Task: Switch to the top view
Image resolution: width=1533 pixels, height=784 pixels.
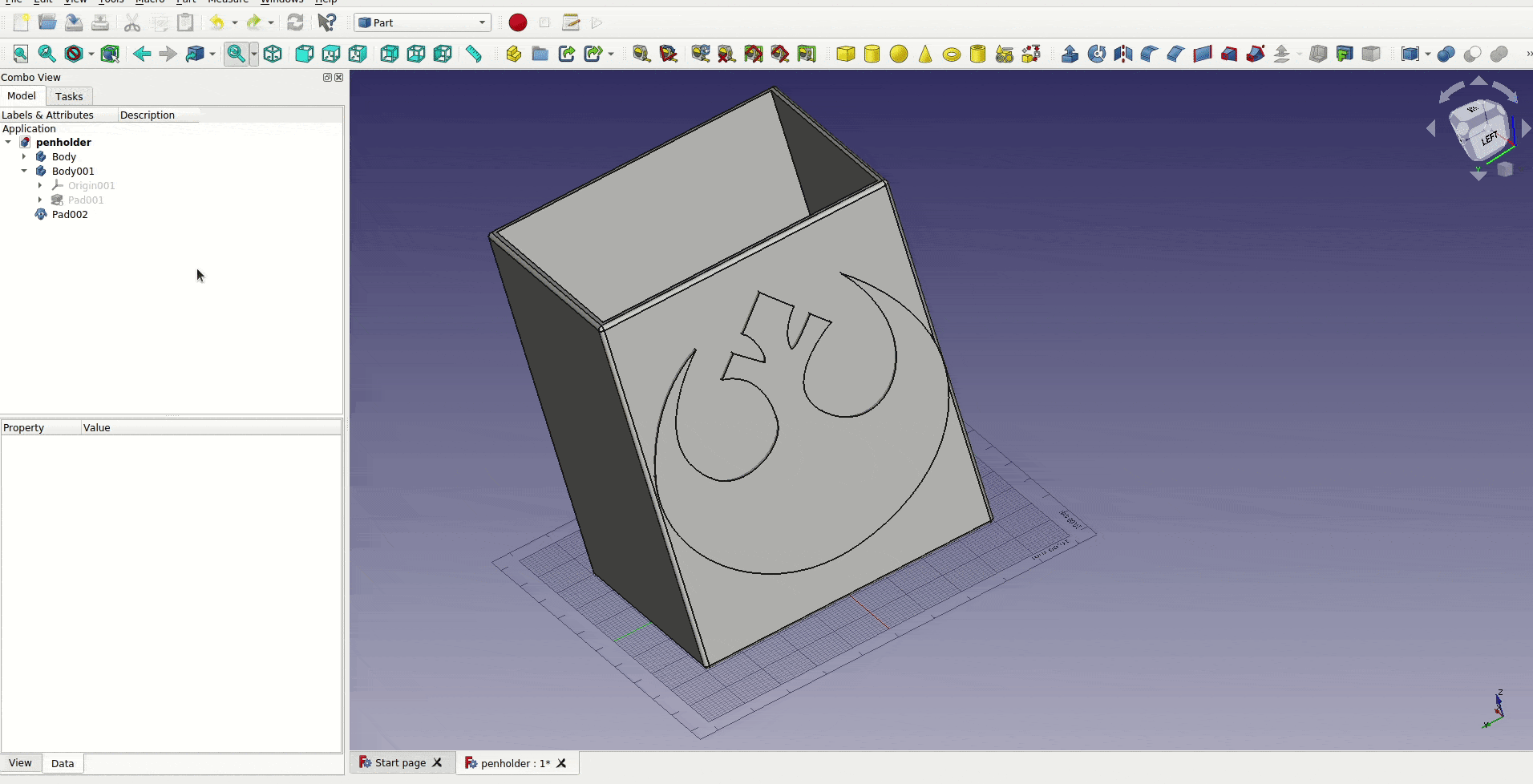Action: 331,54
